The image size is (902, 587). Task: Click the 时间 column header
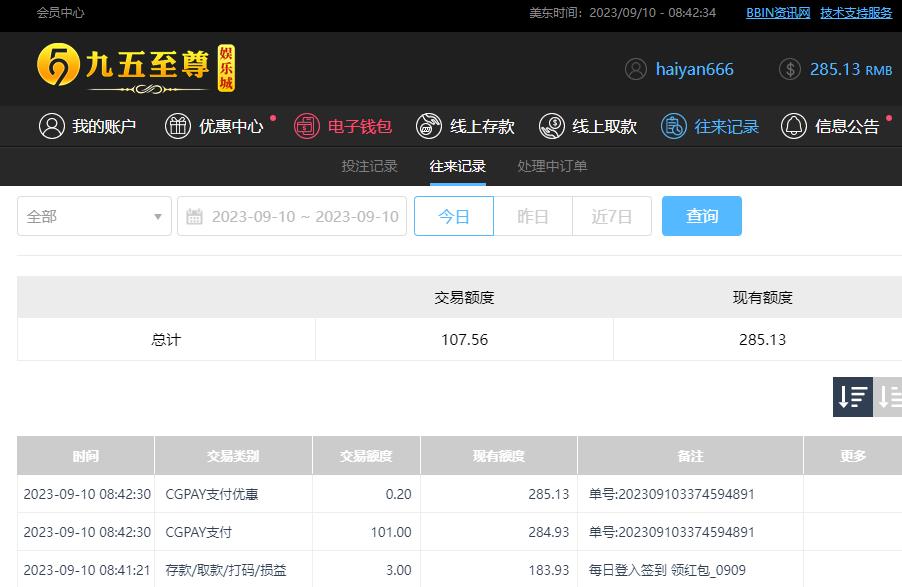pos(86,456)
